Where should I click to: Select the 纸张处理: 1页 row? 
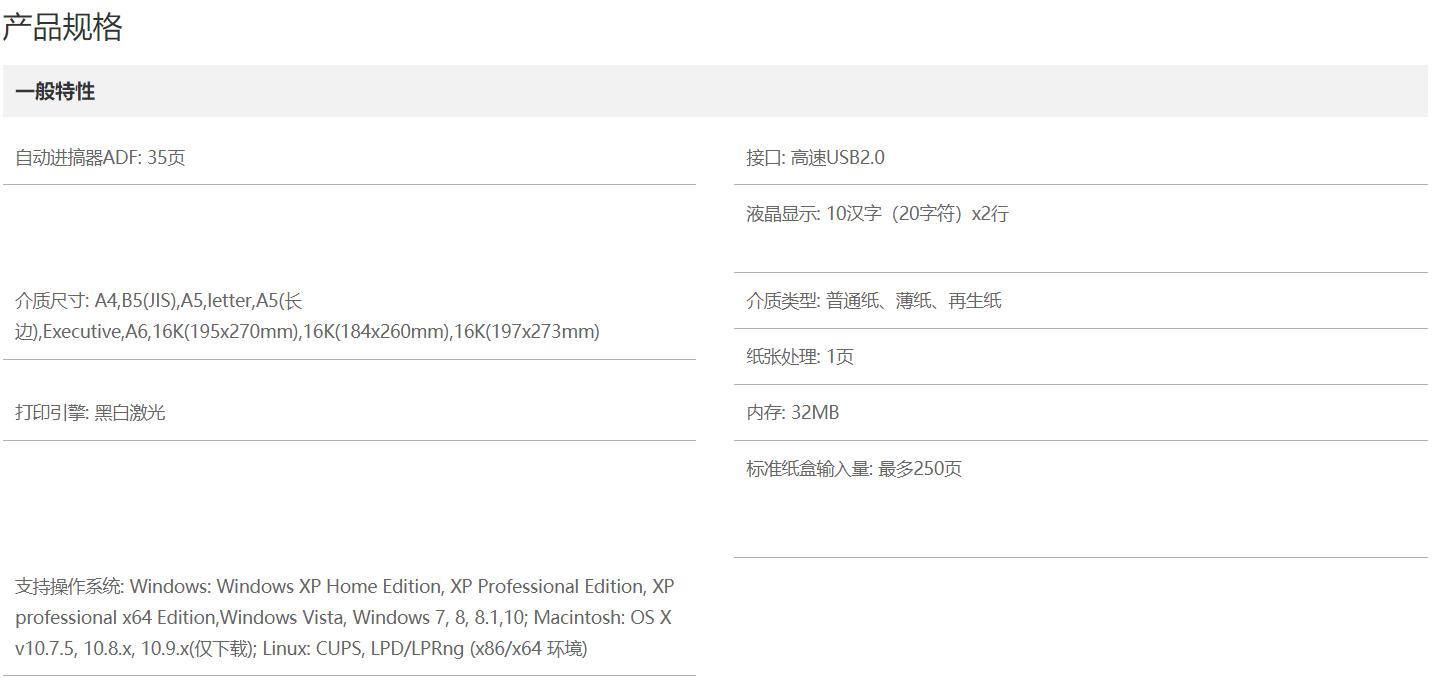pos(799,357)
